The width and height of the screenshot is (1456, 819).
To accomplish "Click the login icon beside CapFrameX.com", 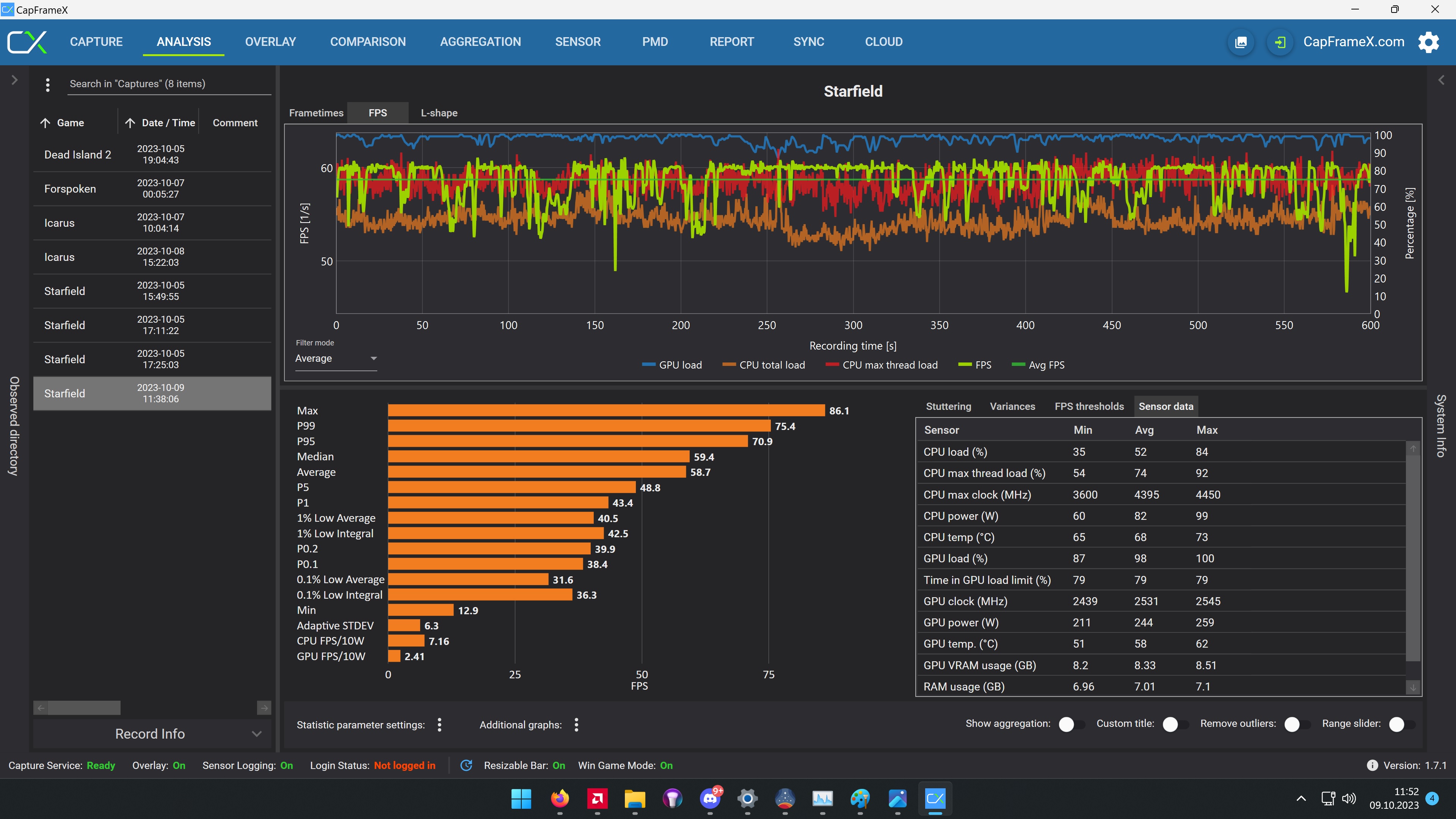I will pyautogui.click(x=1280, y=42).
